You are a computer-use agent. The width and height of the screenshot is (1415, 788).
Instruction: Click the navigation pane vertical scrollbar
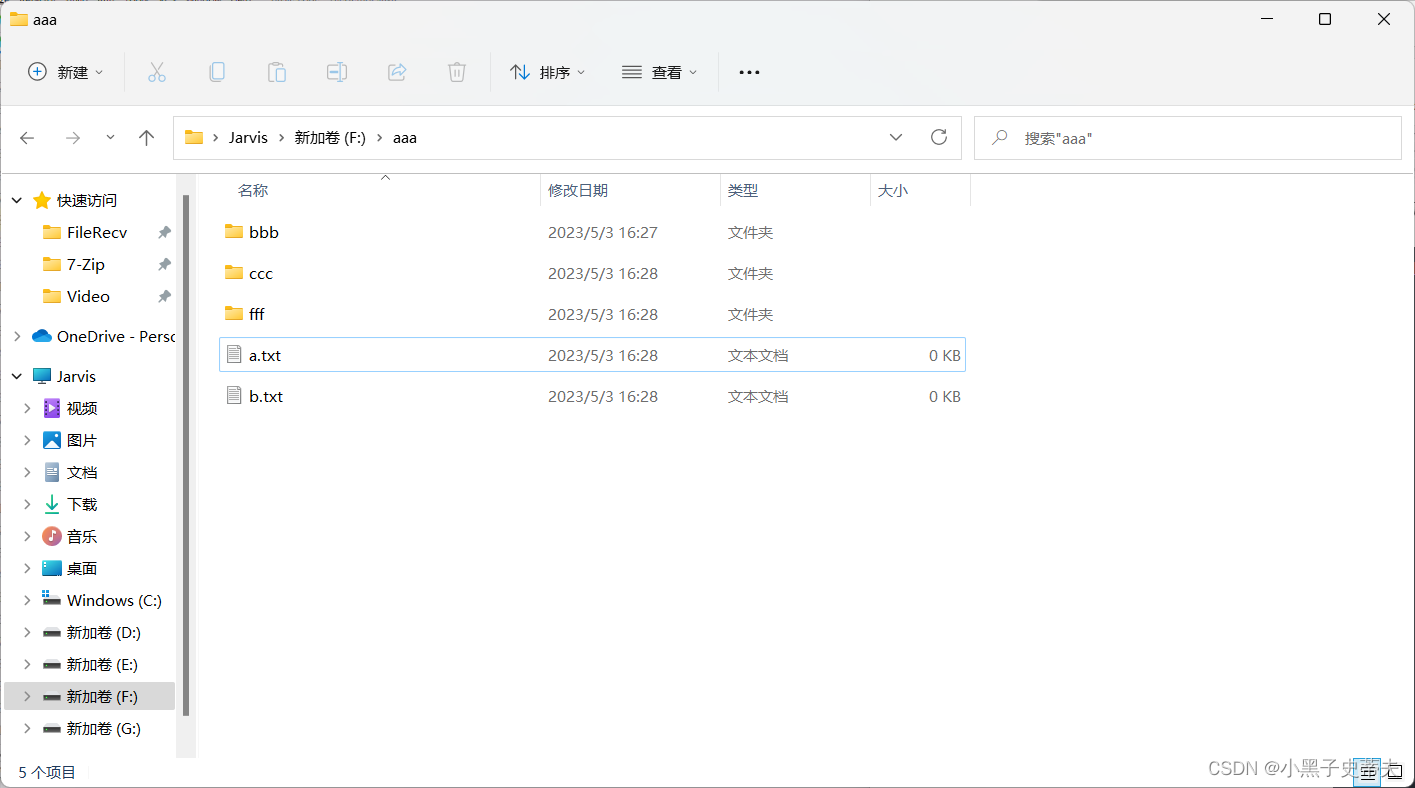[185, 455]
